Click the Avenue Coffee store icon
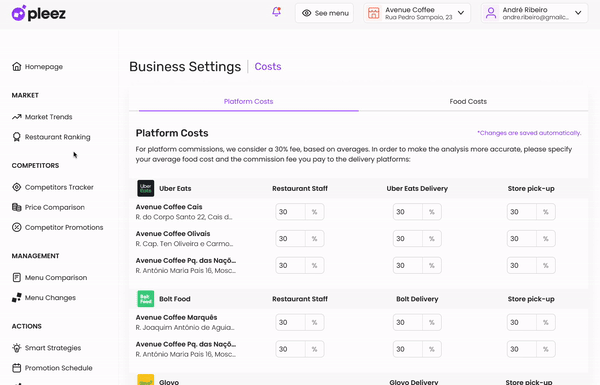 pos(373,13)
